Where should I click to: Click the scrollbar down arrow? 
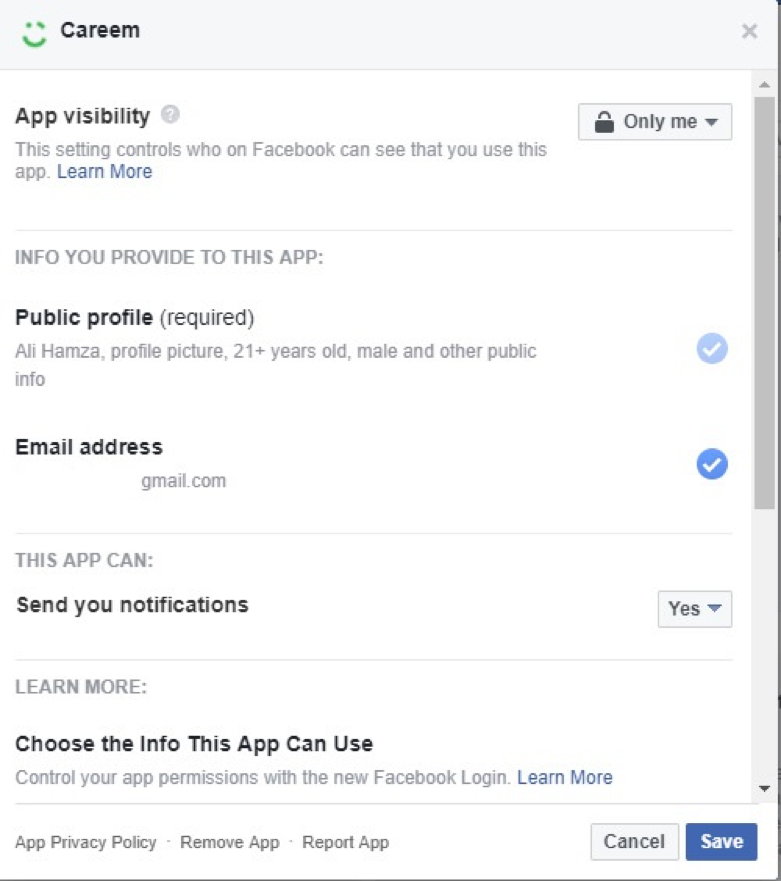765,789
